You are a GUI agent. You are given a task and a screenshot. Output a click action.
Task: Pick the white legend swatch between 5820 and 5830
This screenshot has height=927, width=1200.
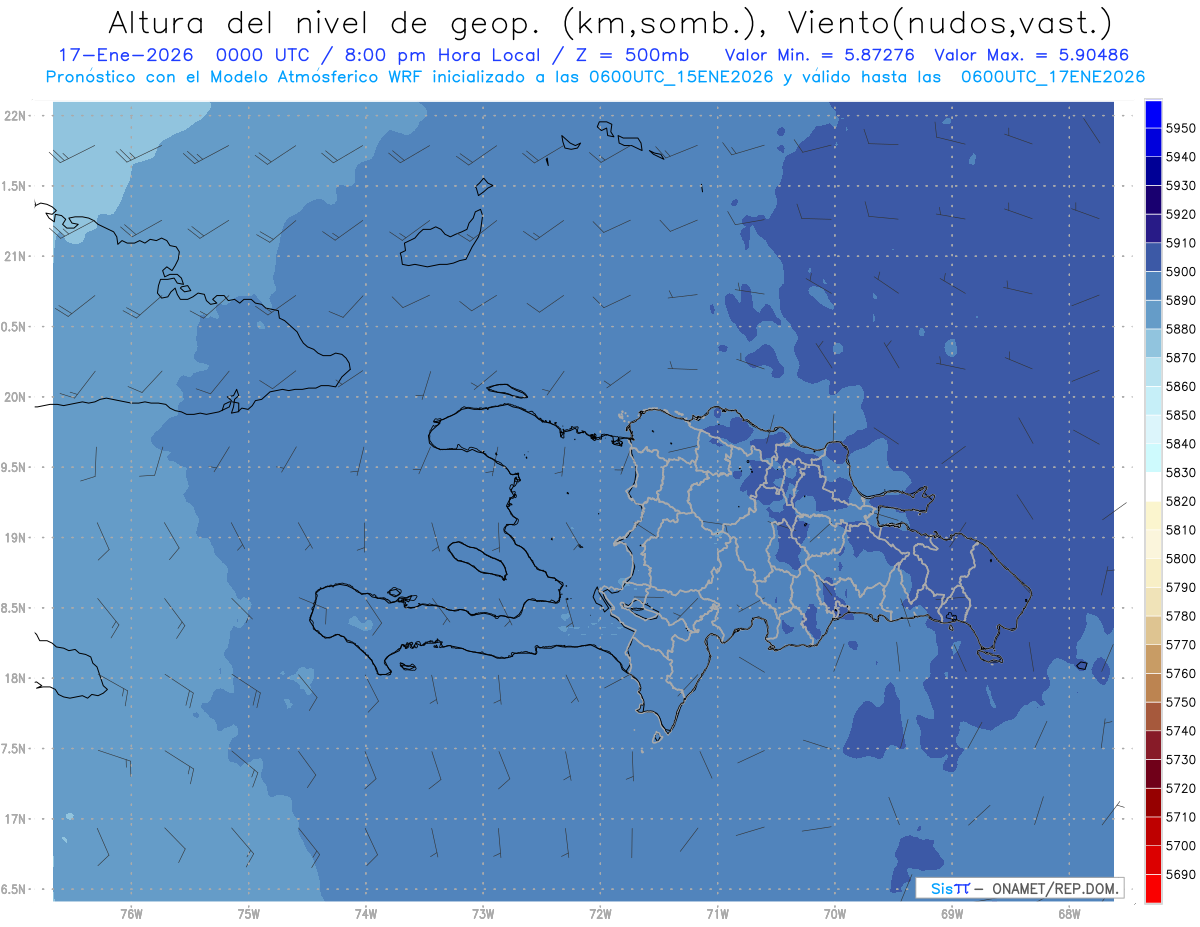coord(1153,487)
